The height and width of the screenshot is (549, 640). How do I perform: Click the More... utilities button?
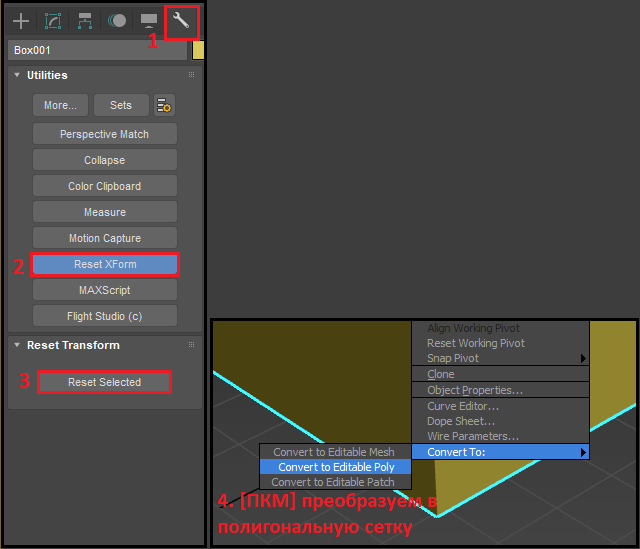pos(60,105)
